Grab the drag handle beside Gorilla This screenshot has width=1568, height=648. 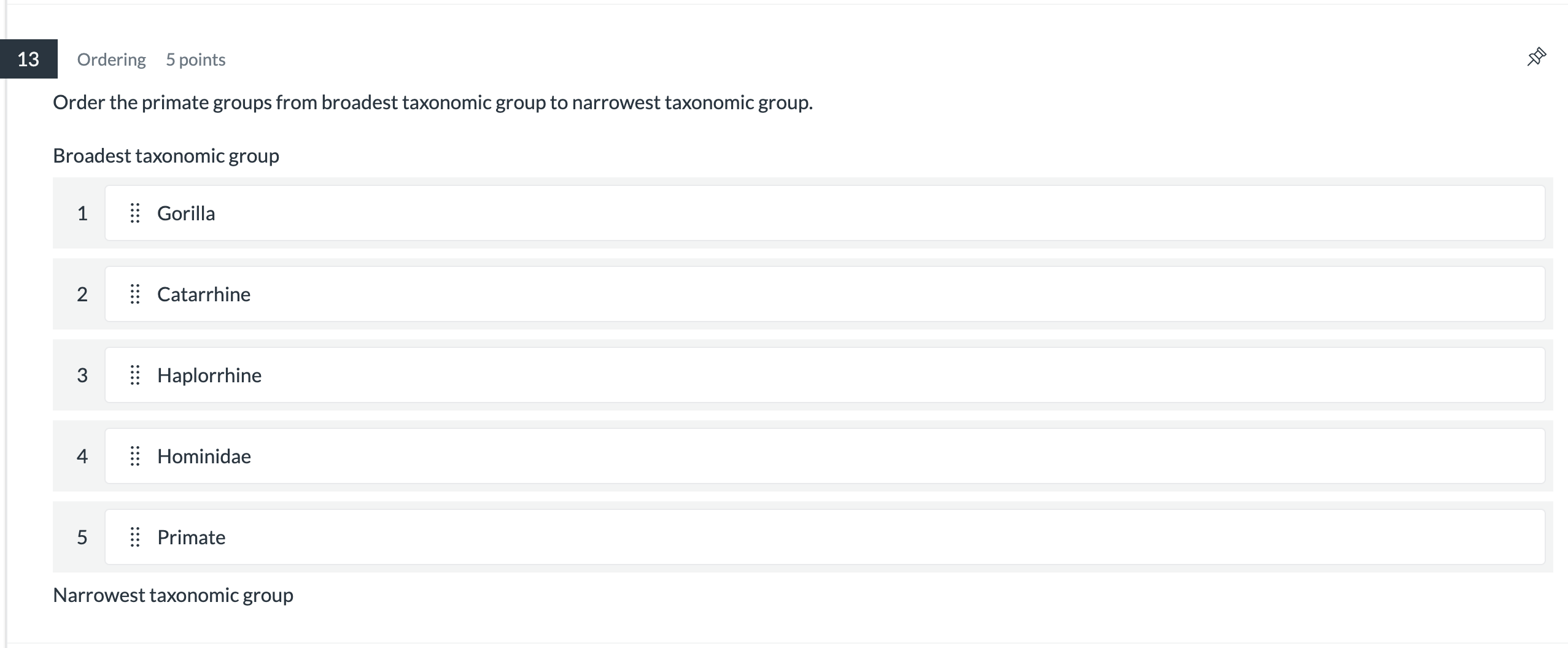[135, 213]
